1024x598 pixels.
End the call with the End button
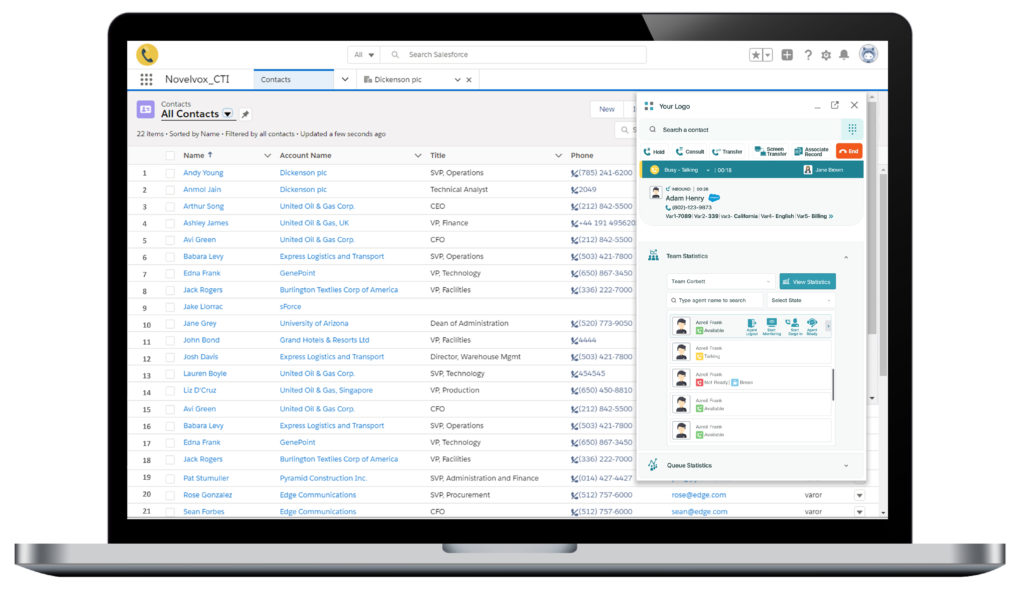tap(849, 151)
